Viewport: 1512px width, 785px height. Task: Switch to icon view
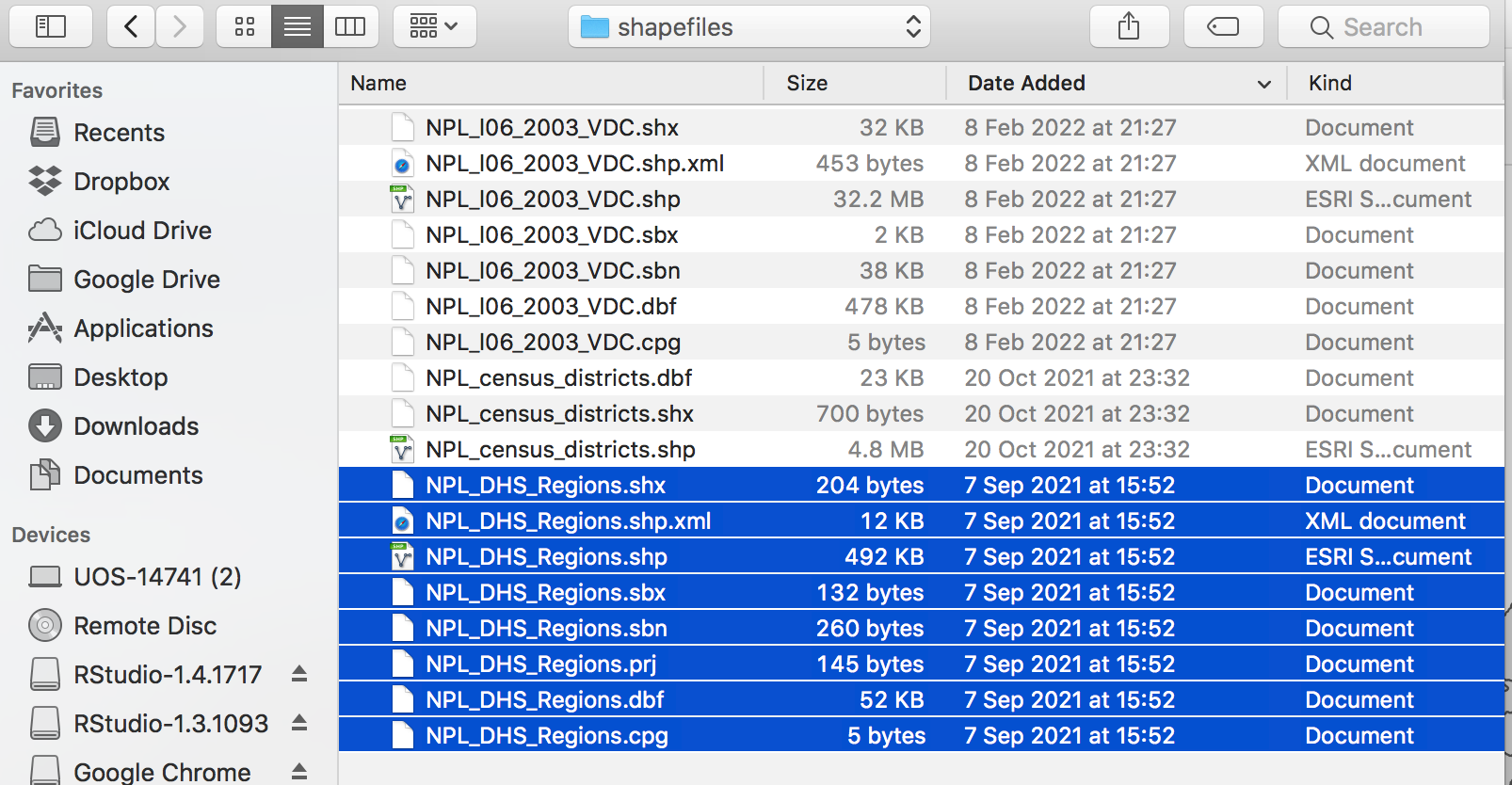coord(245,26)
